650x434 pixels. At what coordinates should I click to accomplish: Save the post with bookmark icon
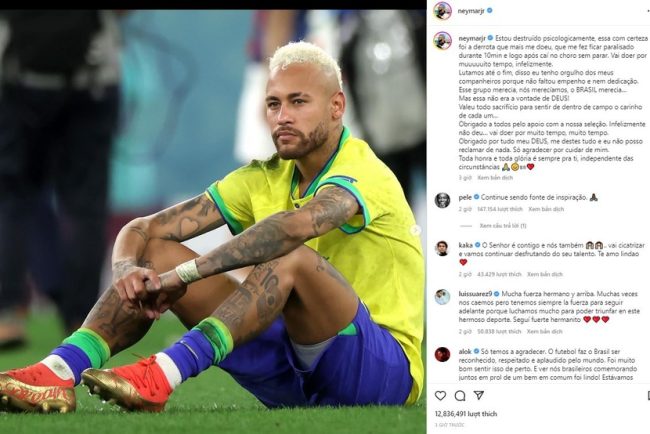click(648, 395)
